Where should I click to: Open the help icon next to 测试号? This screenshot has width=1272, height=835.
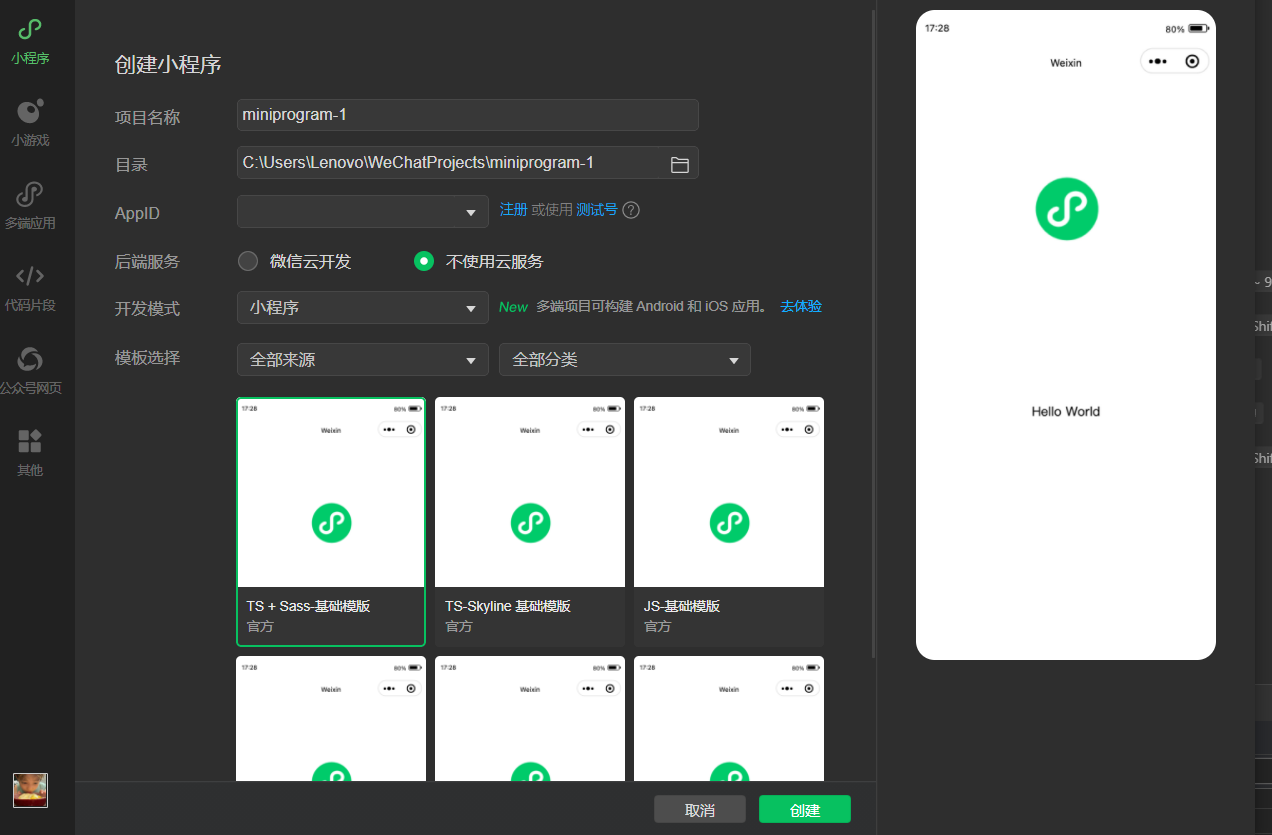click(x=631, y=210)
